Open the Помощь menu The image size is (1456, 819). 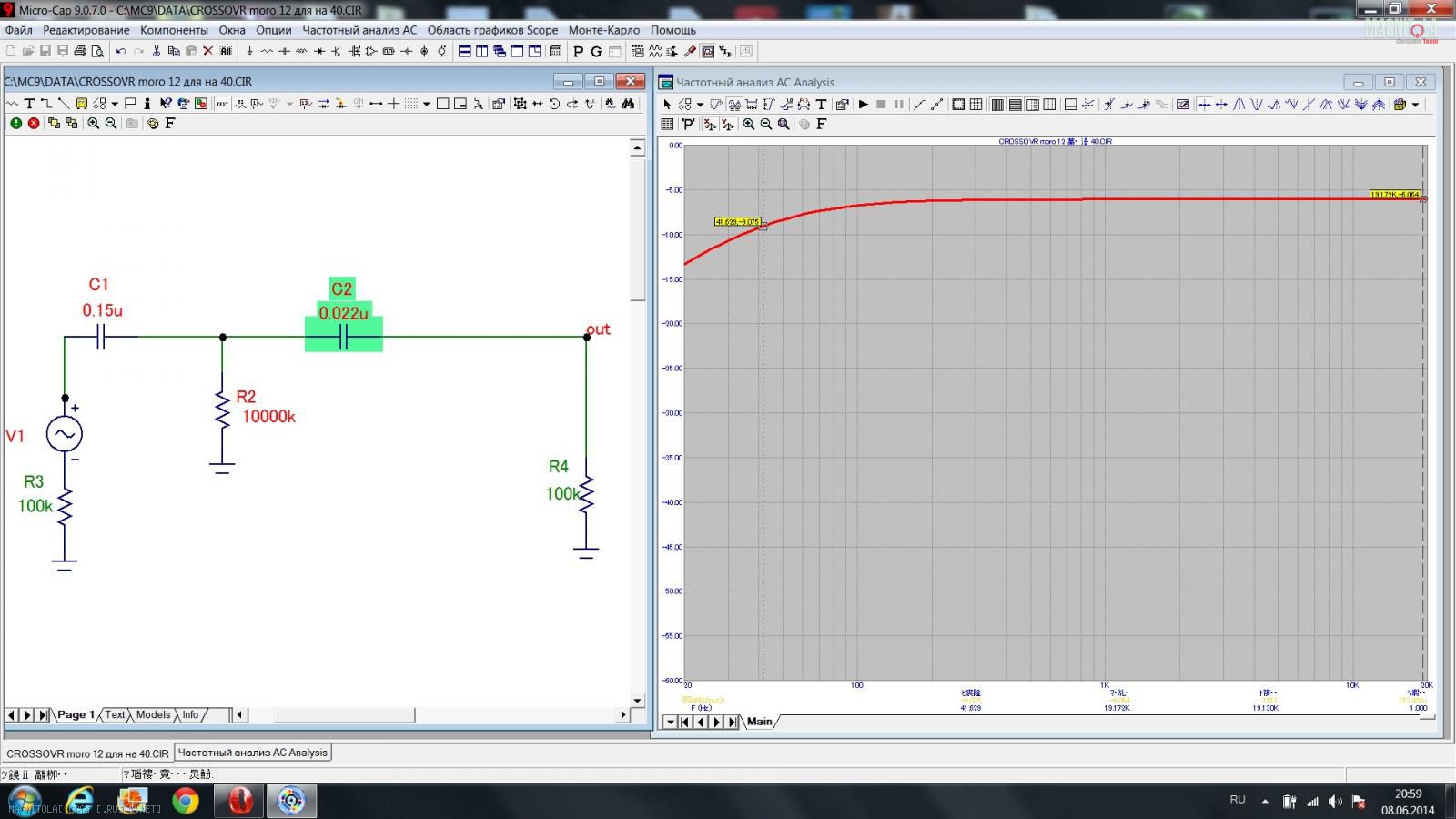[673, 30]
